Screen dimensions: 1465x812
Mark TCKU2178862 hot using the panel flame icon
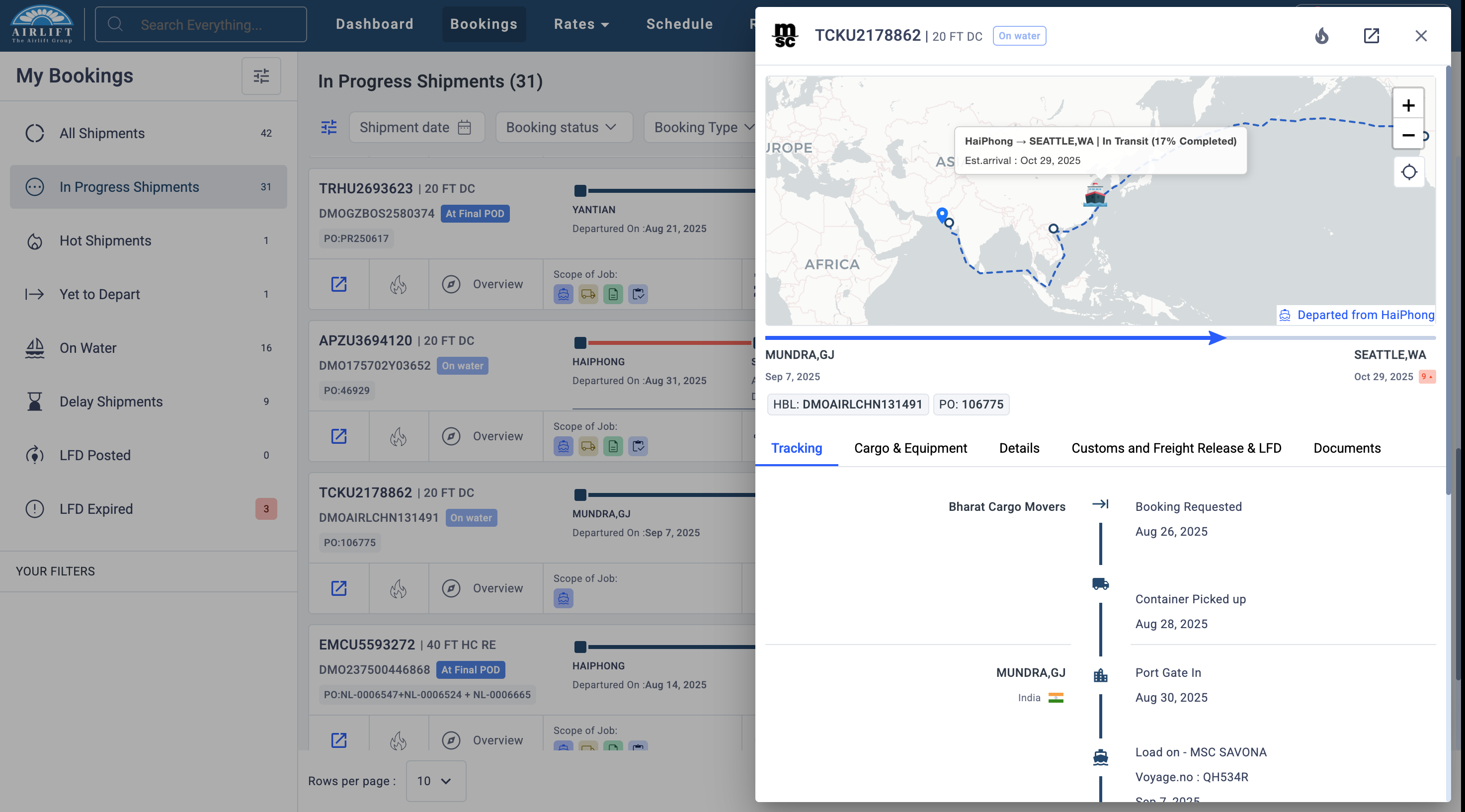tap(1321, 36)
